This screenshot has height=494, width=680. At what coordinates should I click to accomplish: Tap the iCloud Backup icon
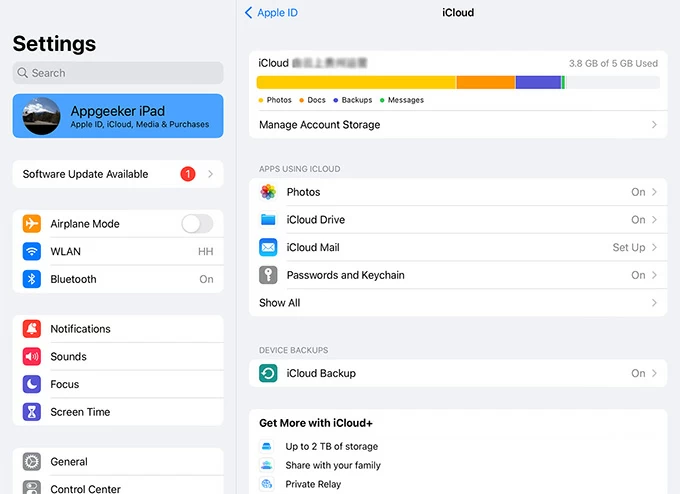(x=268, y=373)
